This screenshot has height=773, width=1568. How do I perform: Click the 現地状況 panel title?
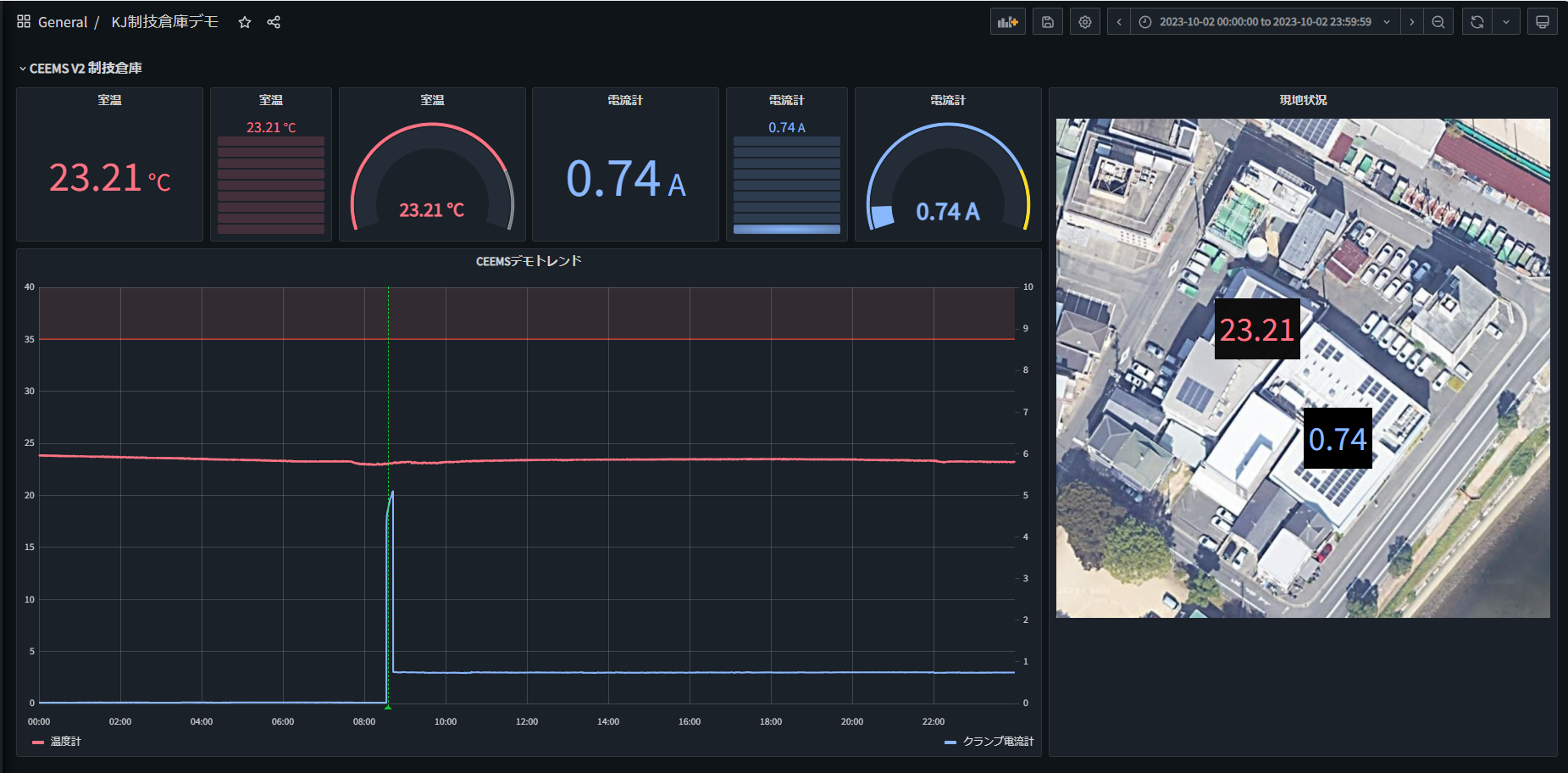1303,100
